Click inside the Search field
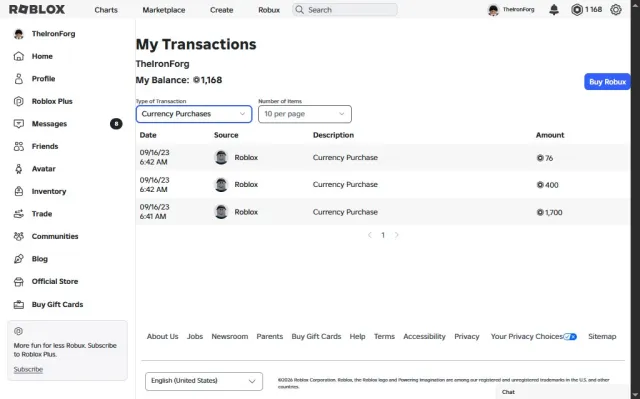640x399 pixels. coord(345,9)
